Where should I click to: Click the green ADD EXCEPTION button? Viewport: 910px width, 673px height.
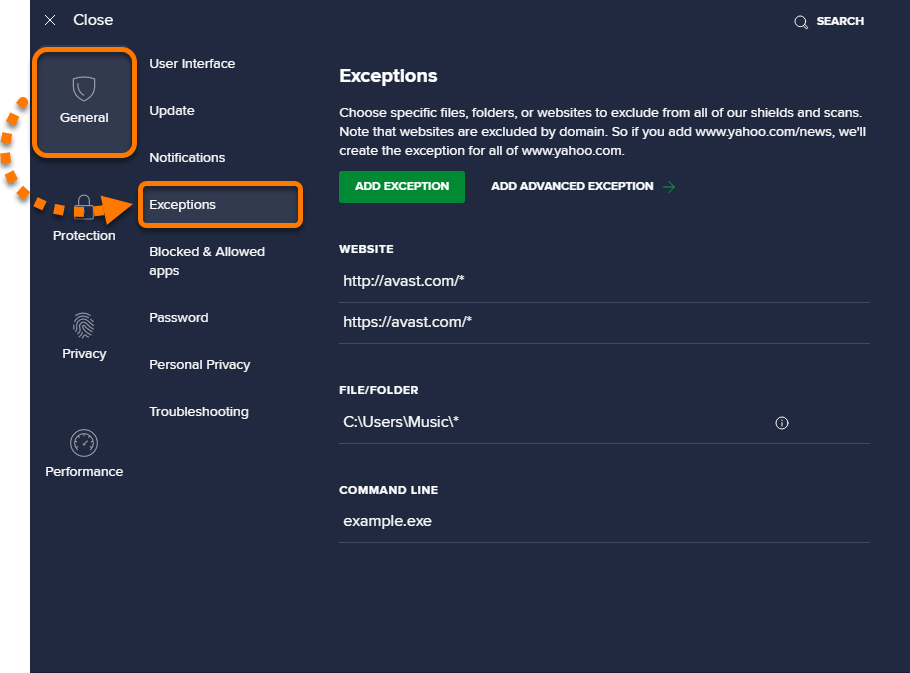coord(402,187)
